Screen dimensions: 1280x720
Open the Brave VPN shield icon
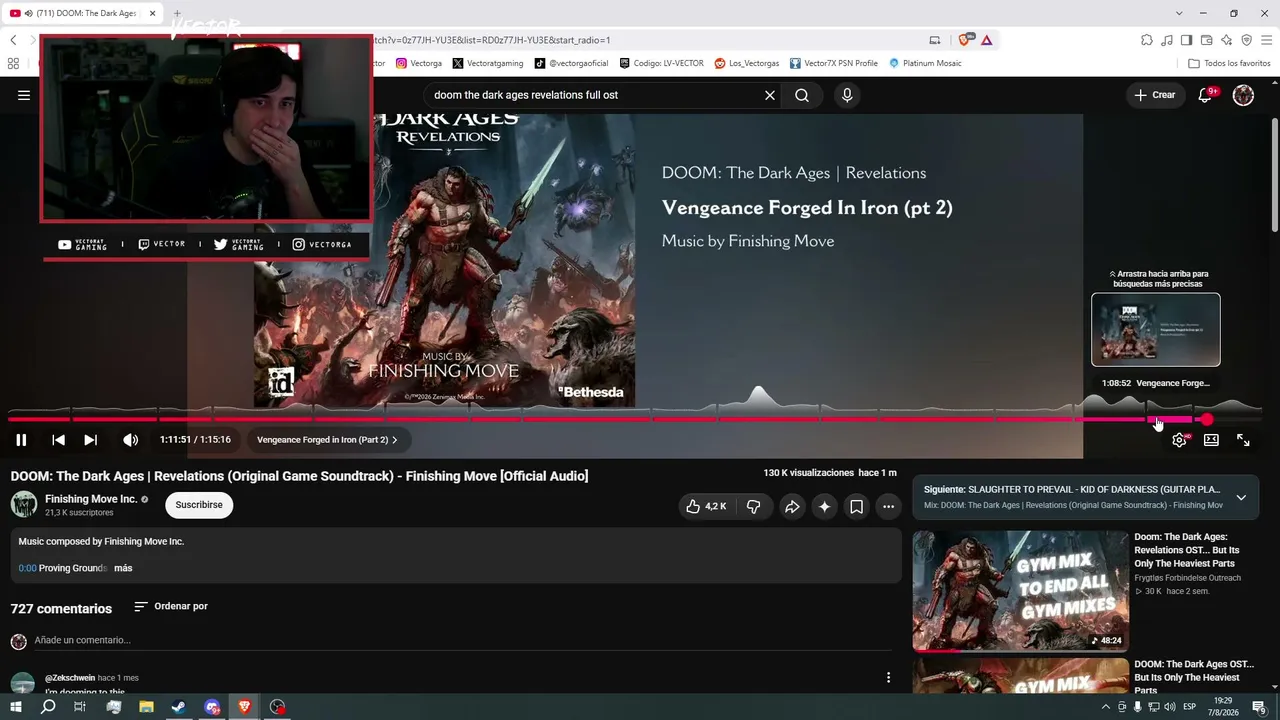(x=1246, y=40)
